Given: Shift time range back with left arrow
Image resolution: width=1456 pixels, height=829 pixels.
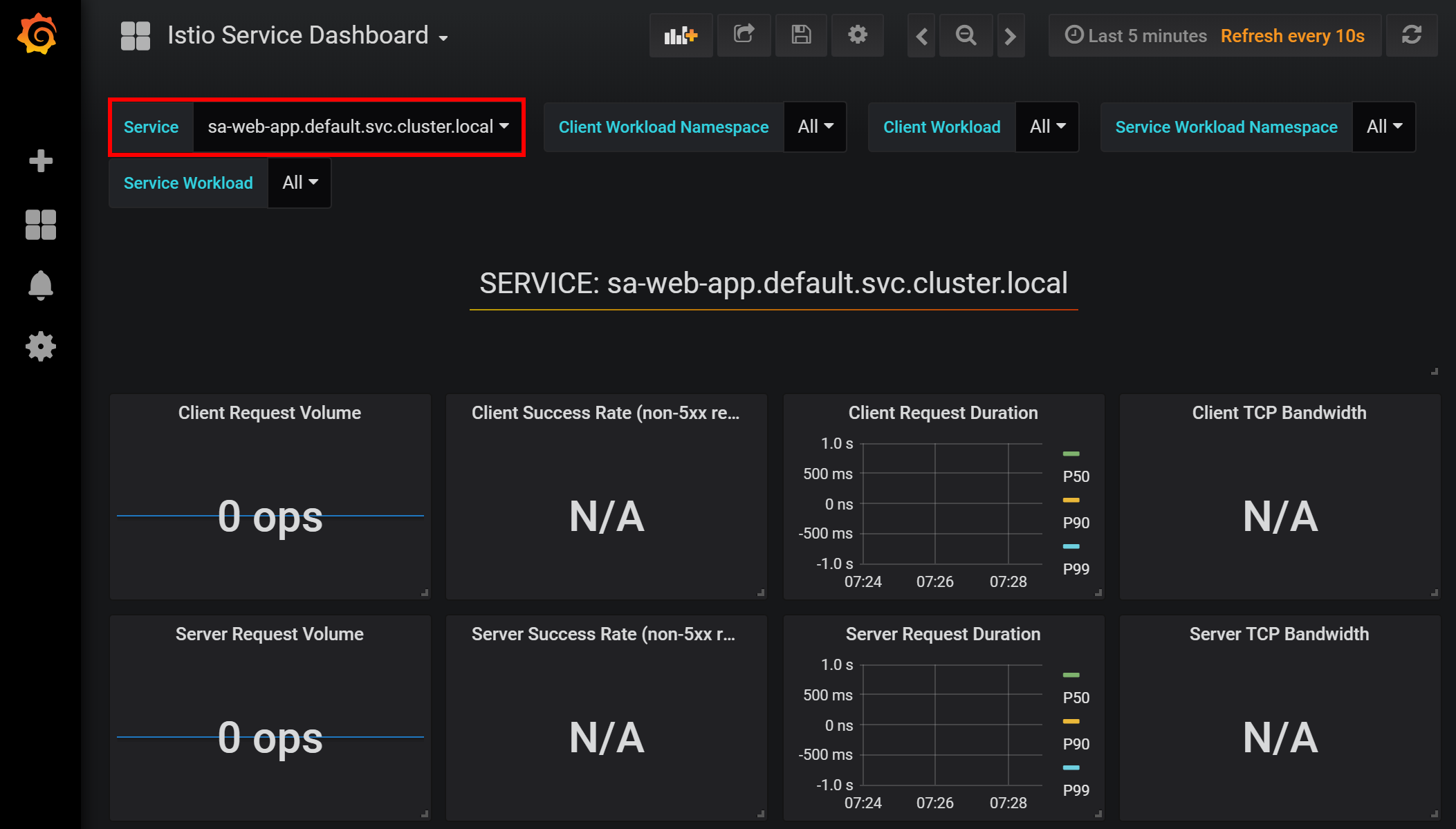Looking at the screenshot, I should tap(921, 36).
